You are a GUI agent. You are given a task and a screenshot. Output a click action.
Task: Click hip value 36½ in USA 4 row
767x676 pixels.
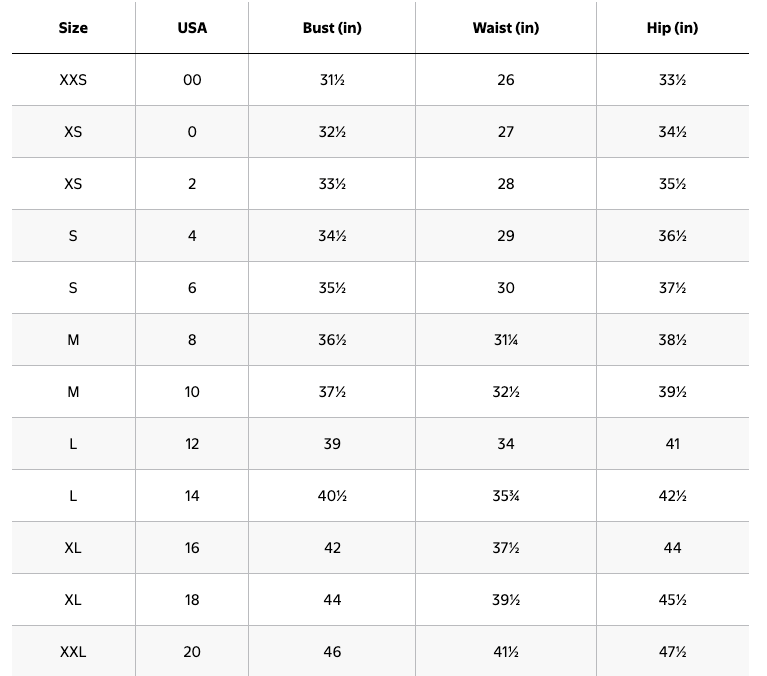673,236
